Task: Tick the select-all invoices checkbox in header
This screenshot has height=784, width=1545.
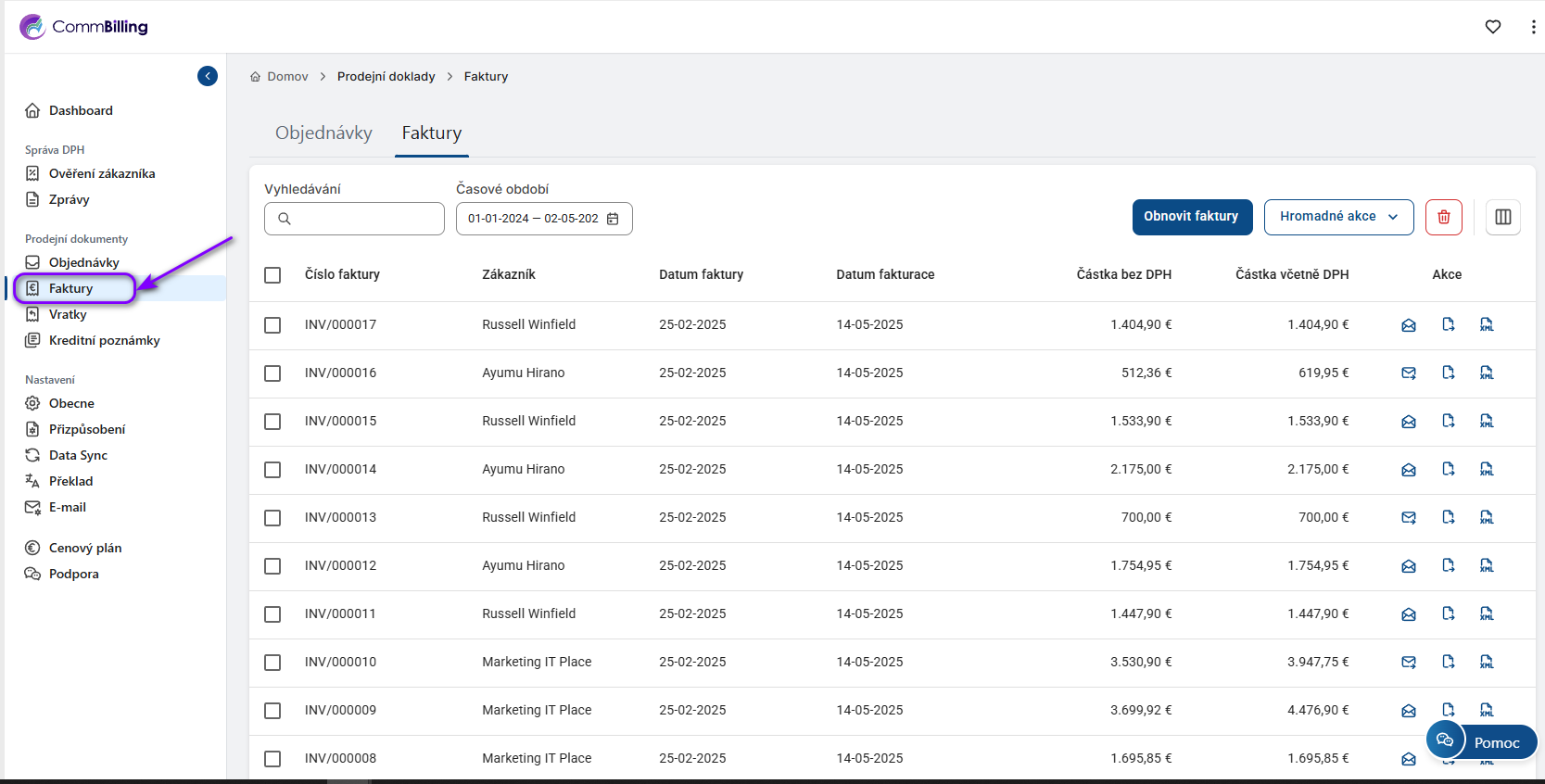Action: [272, 275]
